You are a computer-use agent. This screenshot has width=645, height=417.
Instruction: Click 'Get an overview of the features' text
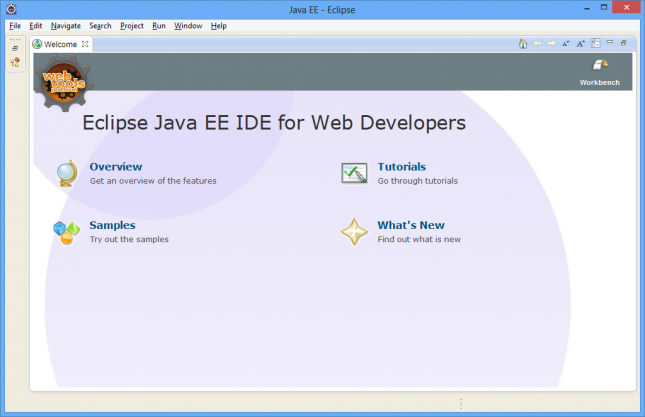click(x=153, y=181)
